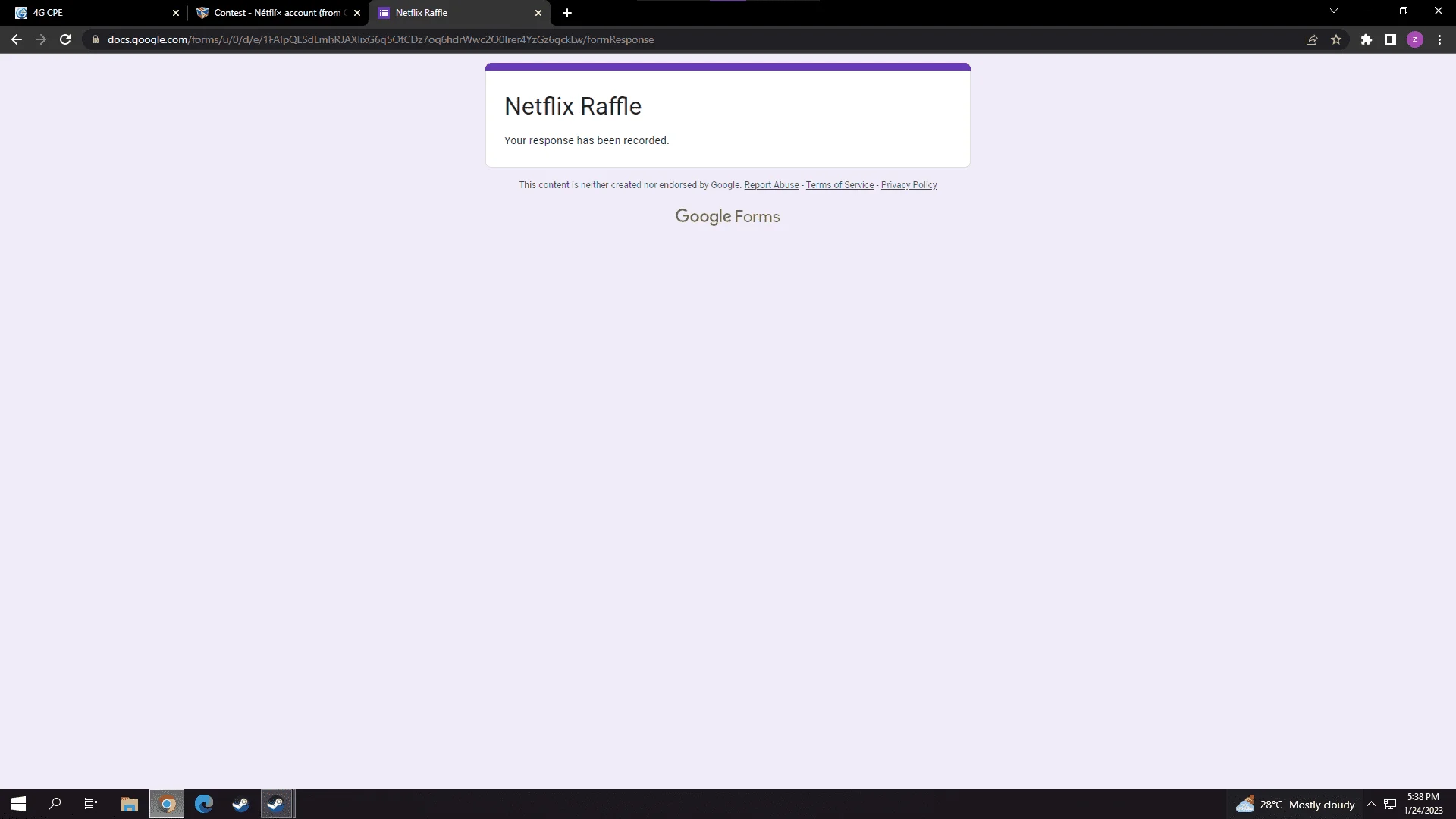Close the Contest Netflix account tab
The image size is (1456, 819).
357,13
